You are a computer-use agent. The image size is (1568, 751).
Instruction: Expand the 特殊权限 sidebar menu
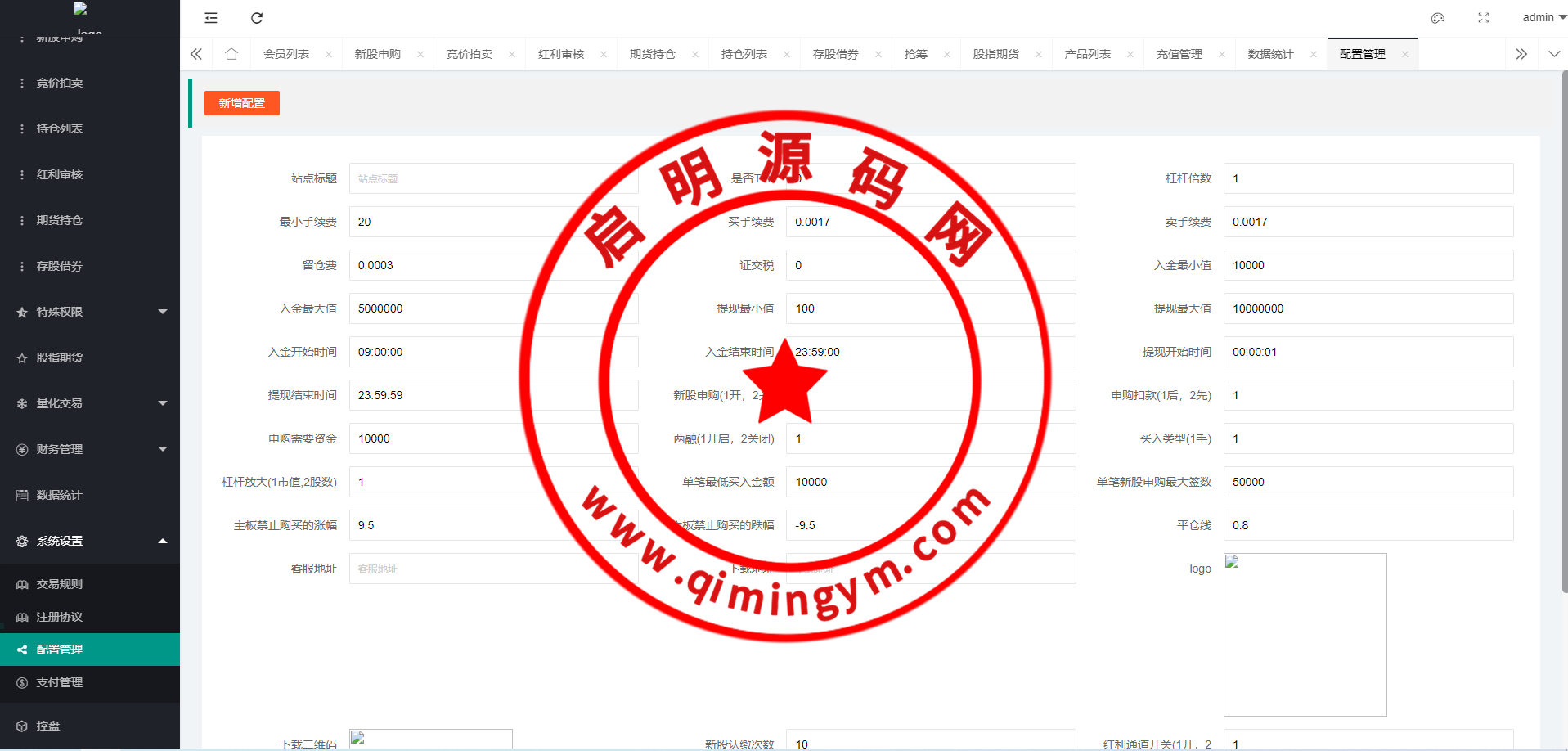coord(90,312)
